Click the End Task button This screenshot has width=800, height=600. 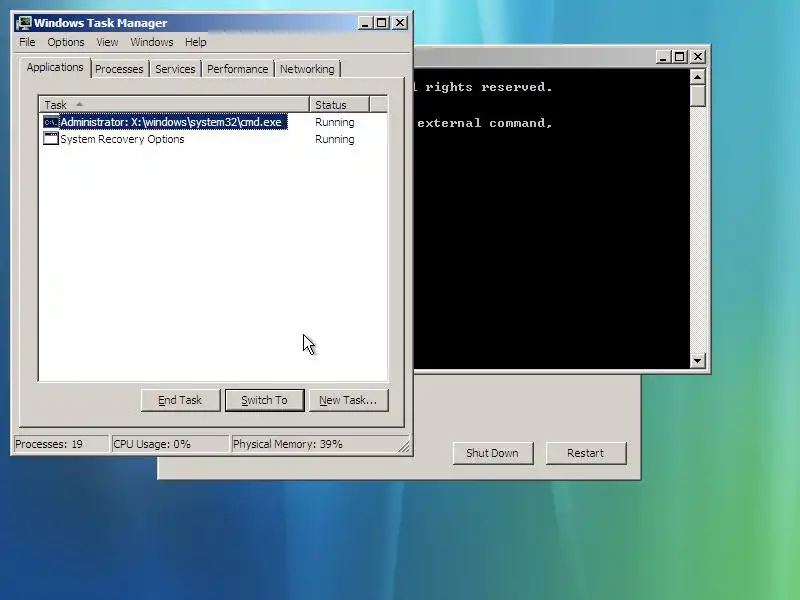[180, 400]
